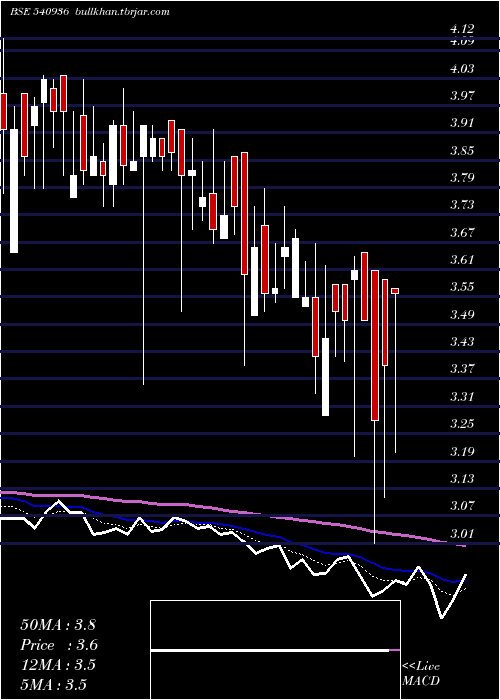Click the small final red candle near 3.55
The width and height of the screenshot is (500, 700).
[x=395, y=291]
